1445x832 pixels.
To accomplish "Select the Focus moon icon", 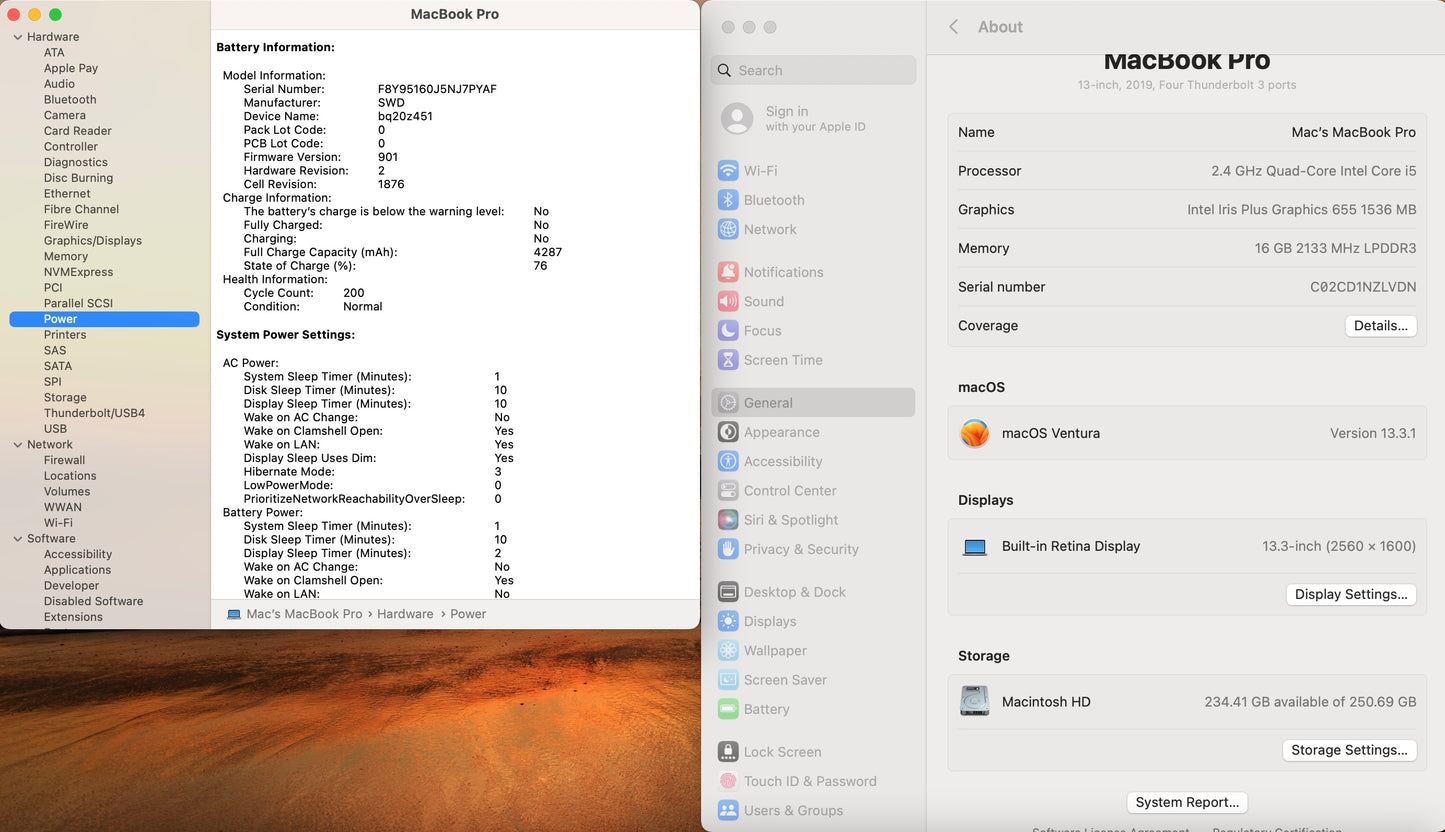I will pos(728,331).
